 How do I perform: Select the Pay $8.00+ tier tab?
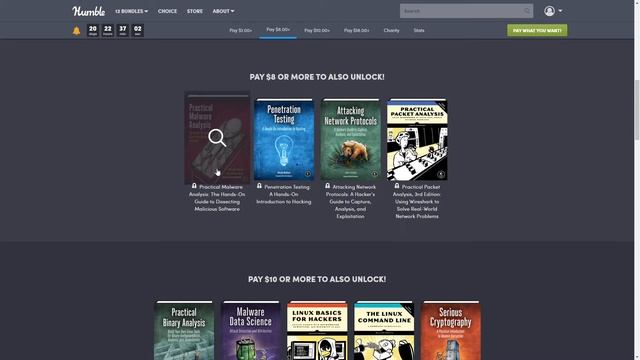click(x=278, y=29)
